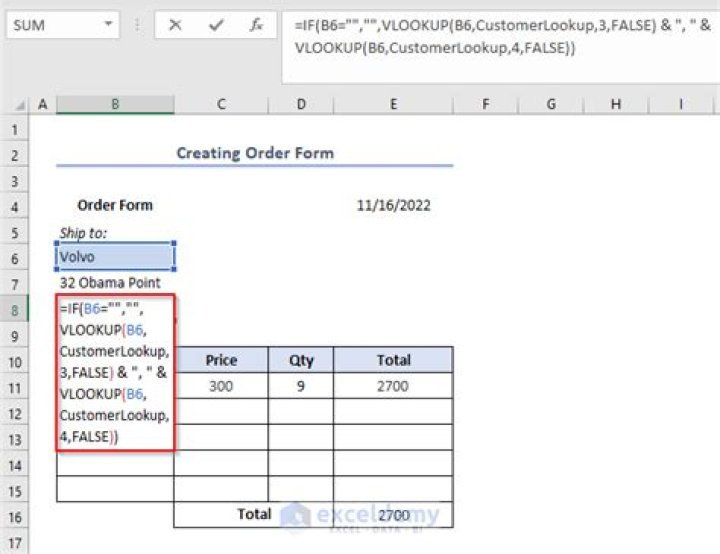Select the Price column header cell
720x554 pixels.
pos(220,360)
